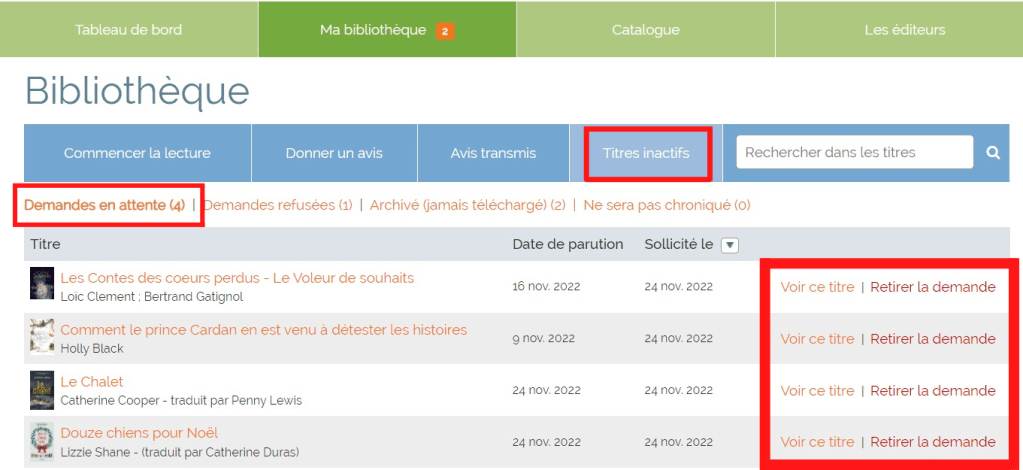Toggle the Sollicité le sort arrow

point(730,245)
